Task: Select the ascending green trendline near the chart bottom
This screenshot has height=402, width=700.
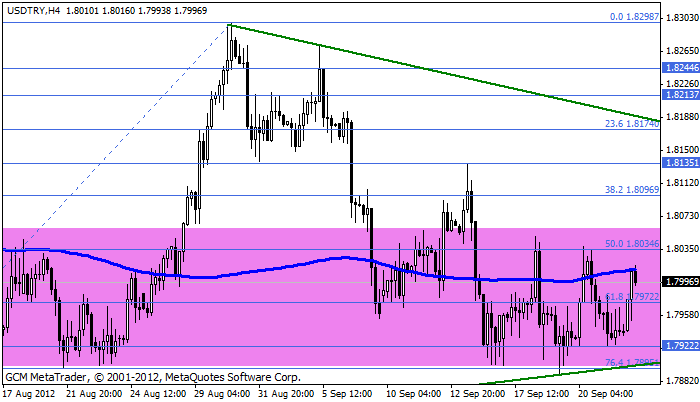Action: [x=569, y=373]
